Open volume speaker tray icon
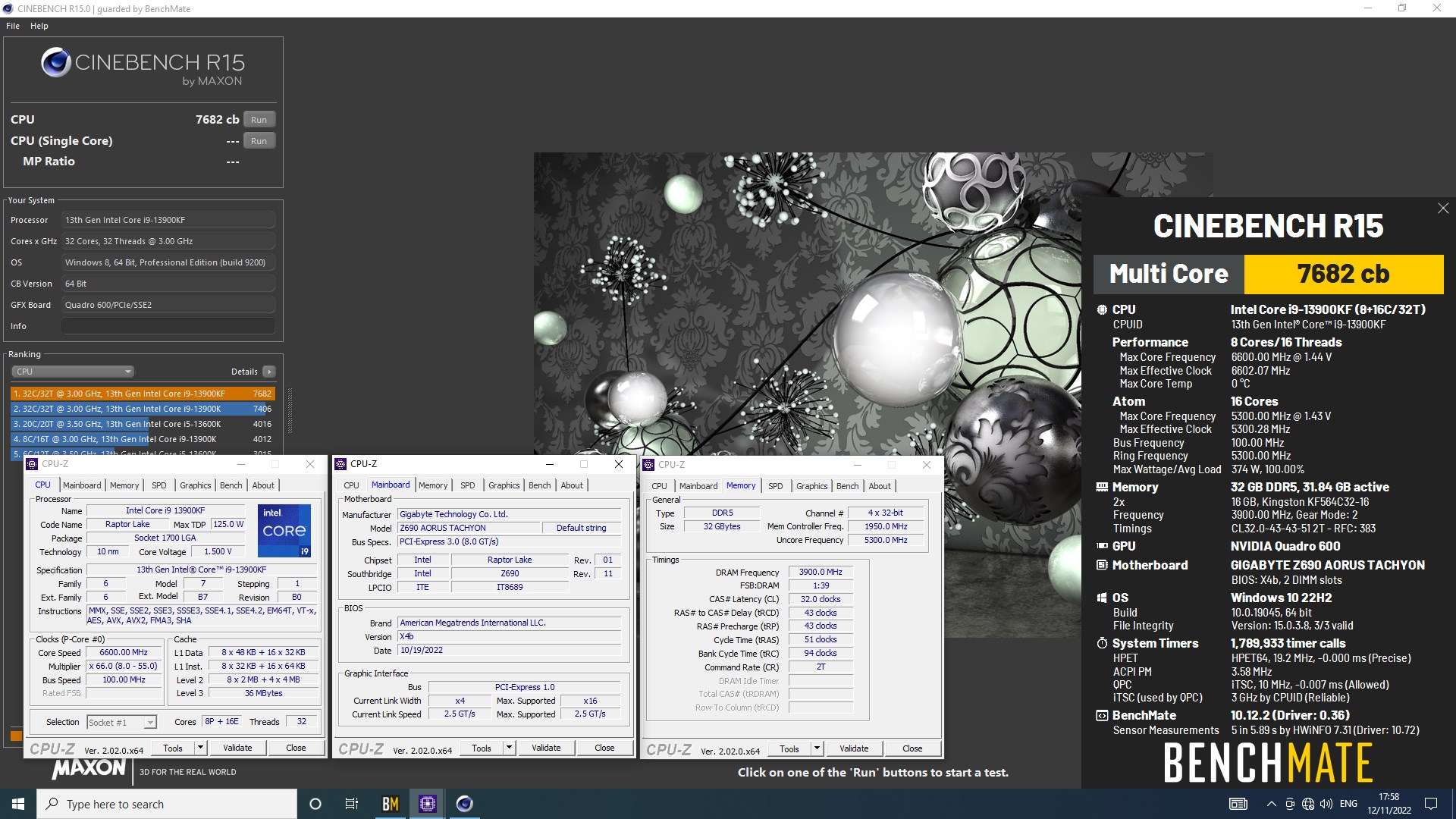The image size is (1456, 819). click(x=1326, y=804)
